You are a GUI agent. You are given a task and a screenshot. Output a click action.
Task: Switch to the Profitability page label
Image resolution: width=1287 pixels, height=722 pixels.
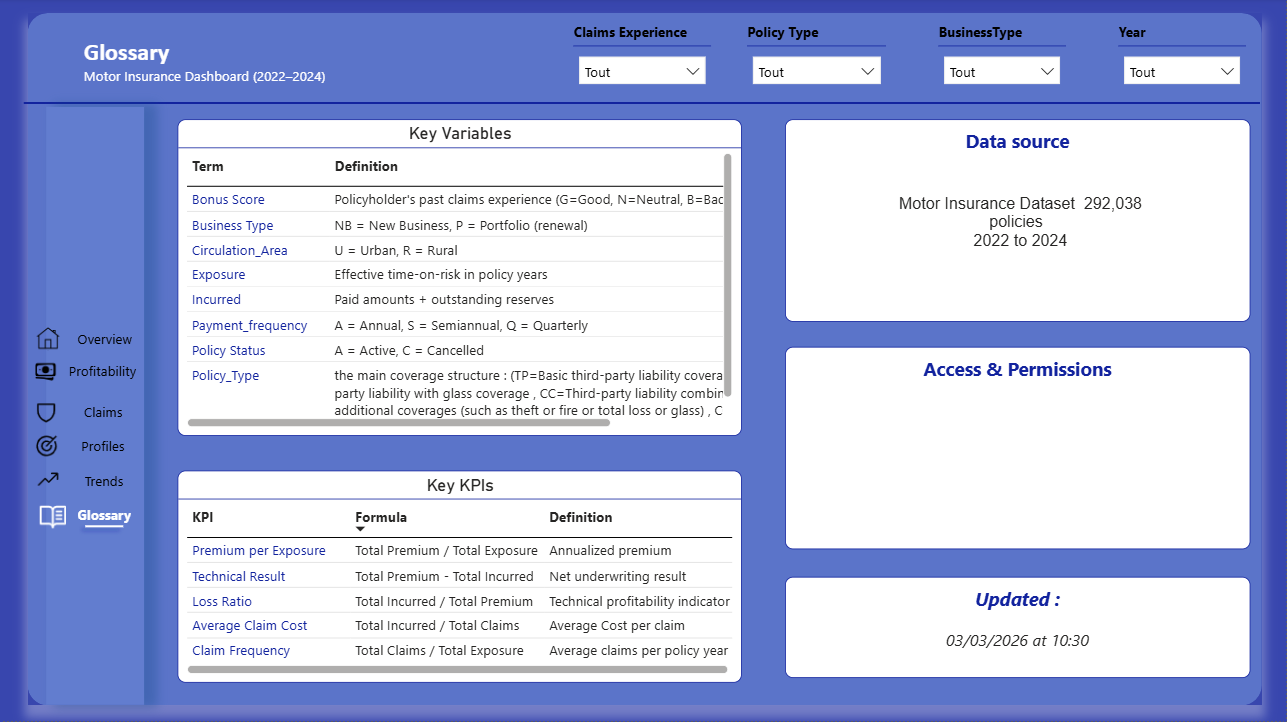pyautogui.click(x=102, y=372)
